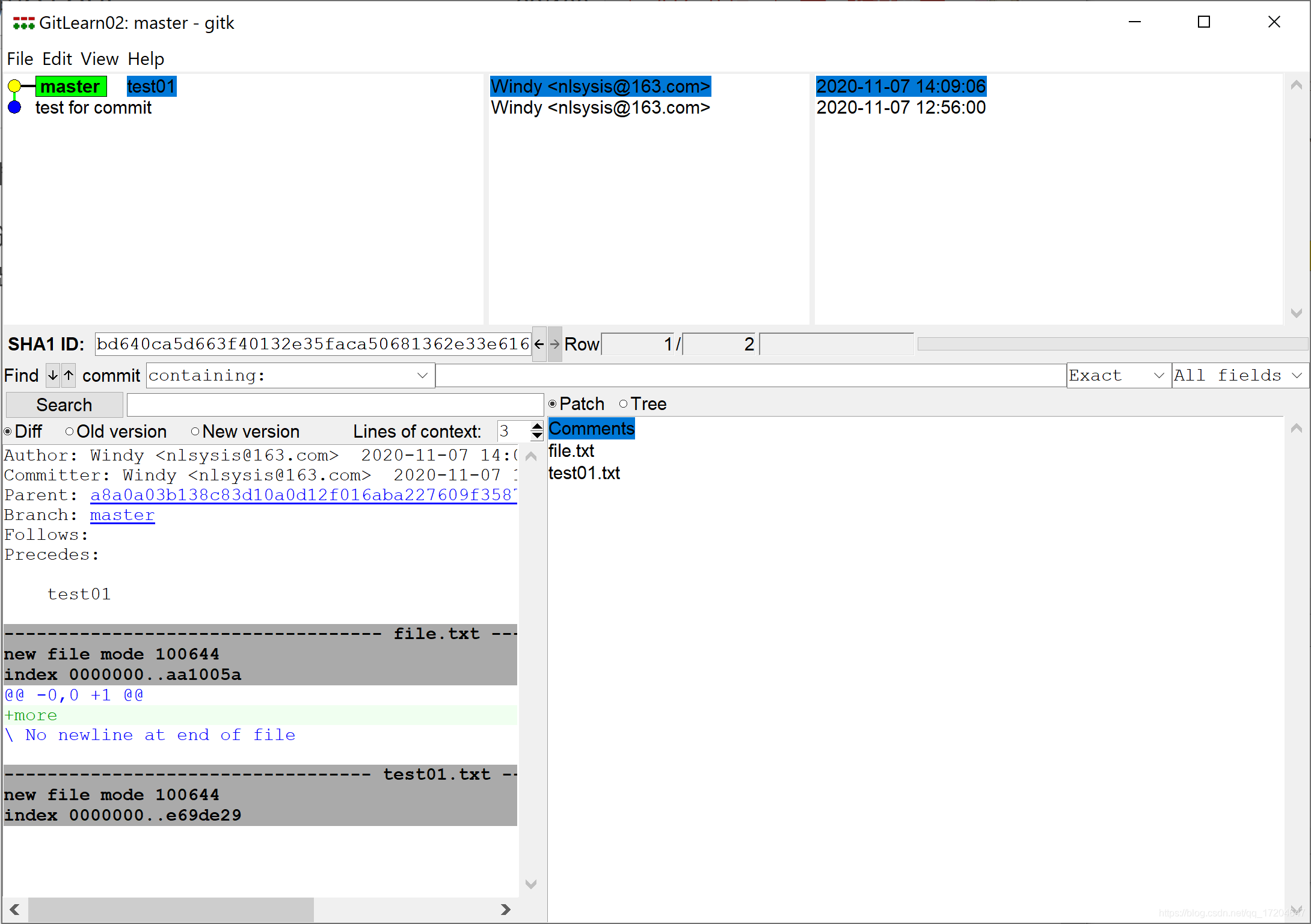Open the Edit menu

click(x=57, y=59)
